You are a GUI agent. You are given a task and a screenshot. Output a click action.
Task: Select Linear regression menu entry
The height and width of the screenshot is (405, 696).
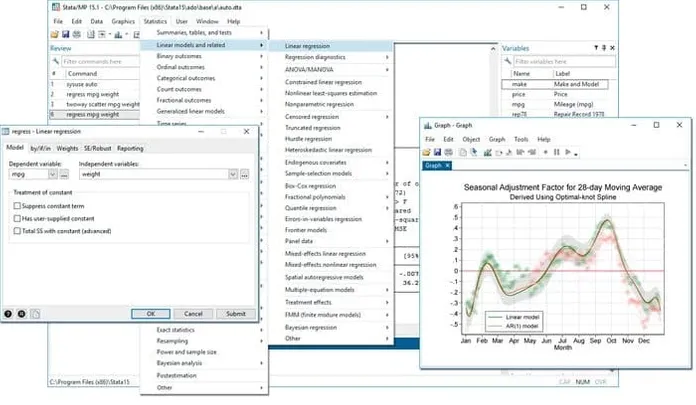pos(332,46)
